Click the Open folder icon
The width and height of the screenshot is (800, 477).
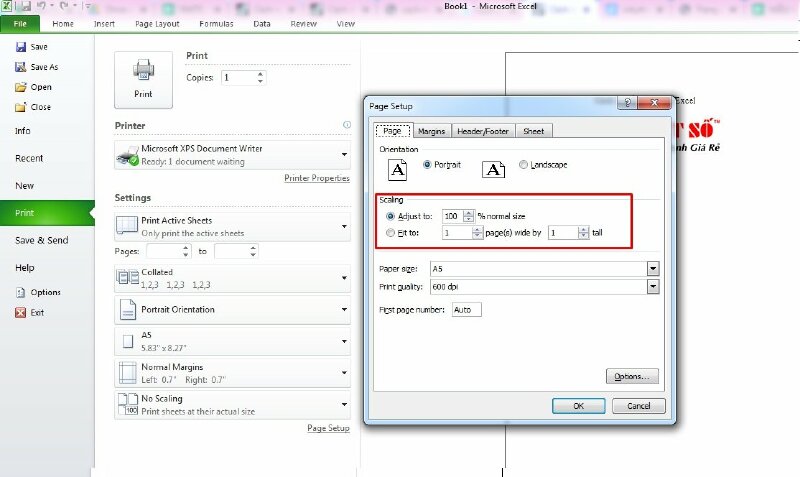click(20, 87)
